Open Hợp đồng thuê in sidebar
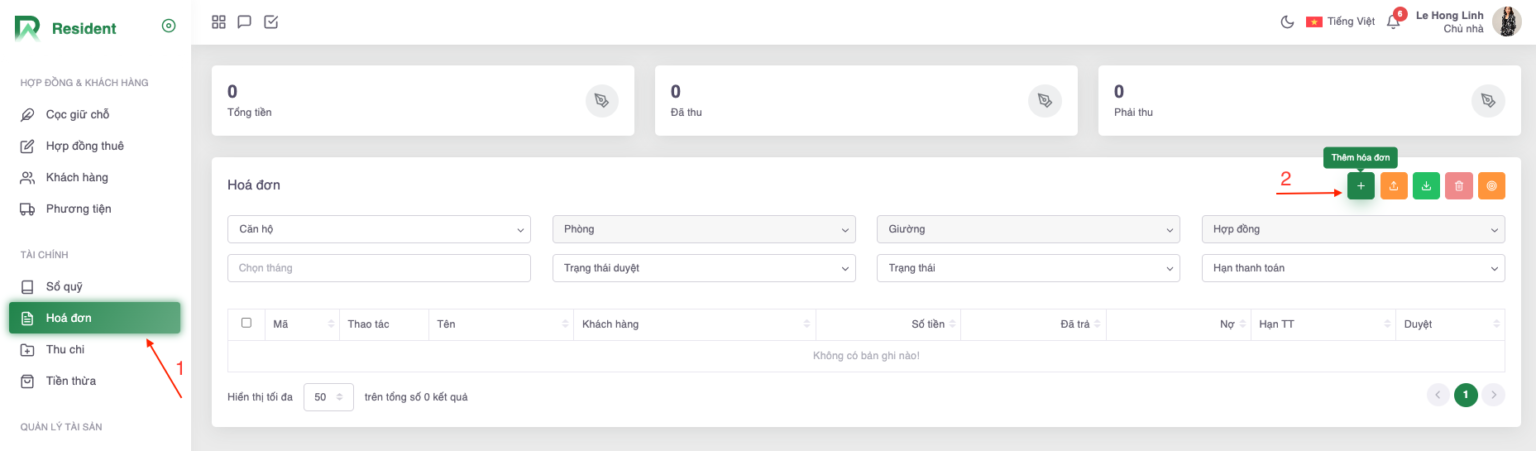The width and height of the screenshot is (1536, 451). click(85, 146)
